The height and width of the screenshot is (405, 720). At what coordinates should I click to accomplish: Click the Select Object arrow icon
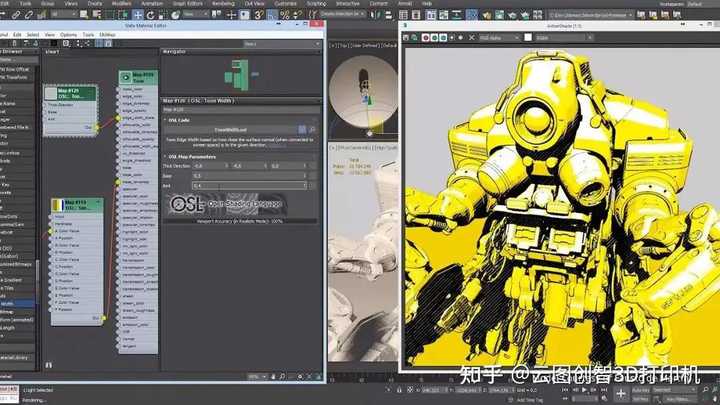[x=84, y=15]
